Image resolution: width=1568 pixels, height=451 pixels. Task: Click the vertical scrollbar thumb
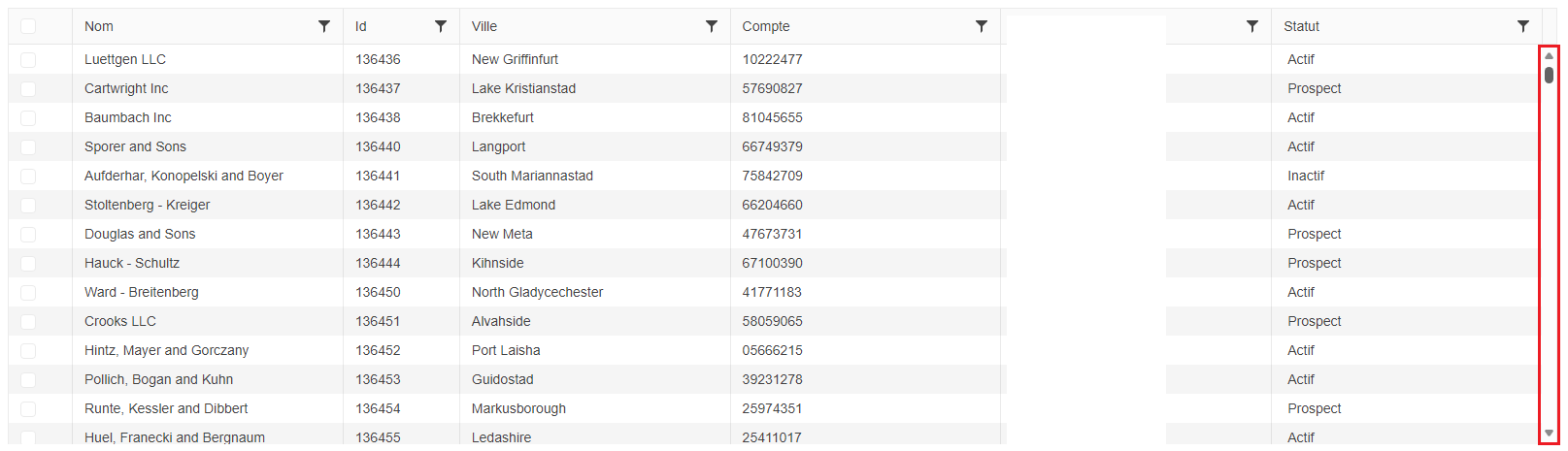point(1549,75)
